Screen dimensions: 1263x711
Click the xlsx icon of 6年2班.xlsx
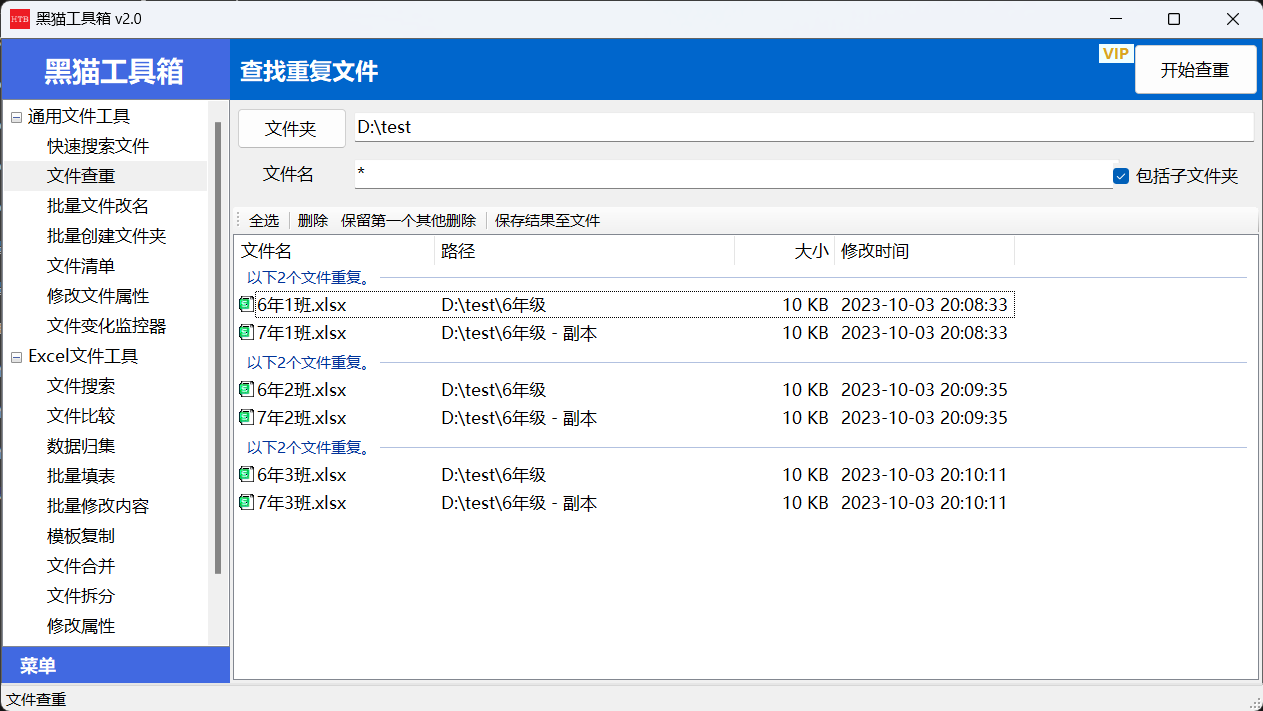pyautogui.click(x=246, y=389)
